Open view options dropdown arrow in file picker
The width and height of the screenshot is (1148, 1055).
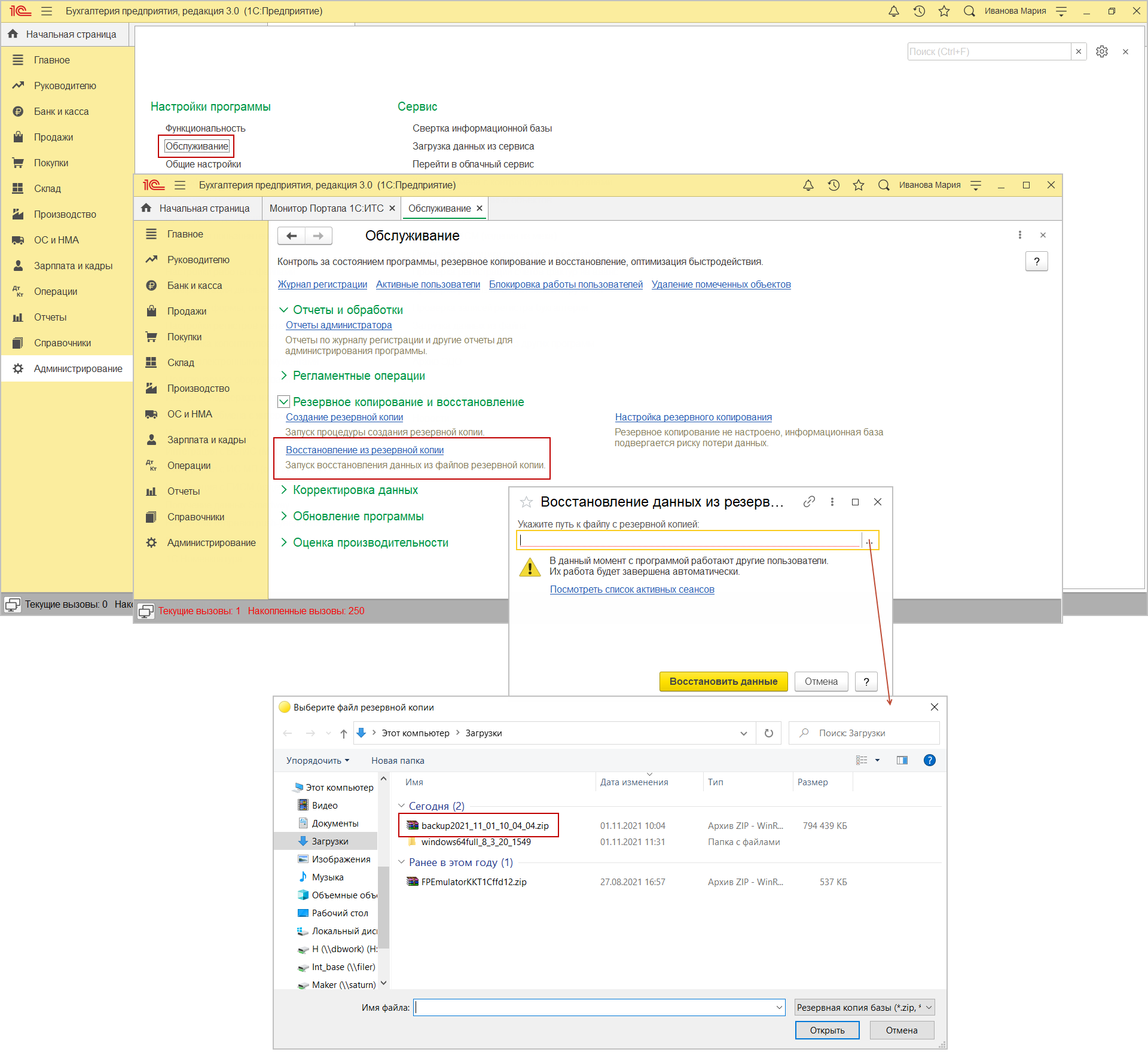pos(877,760)
